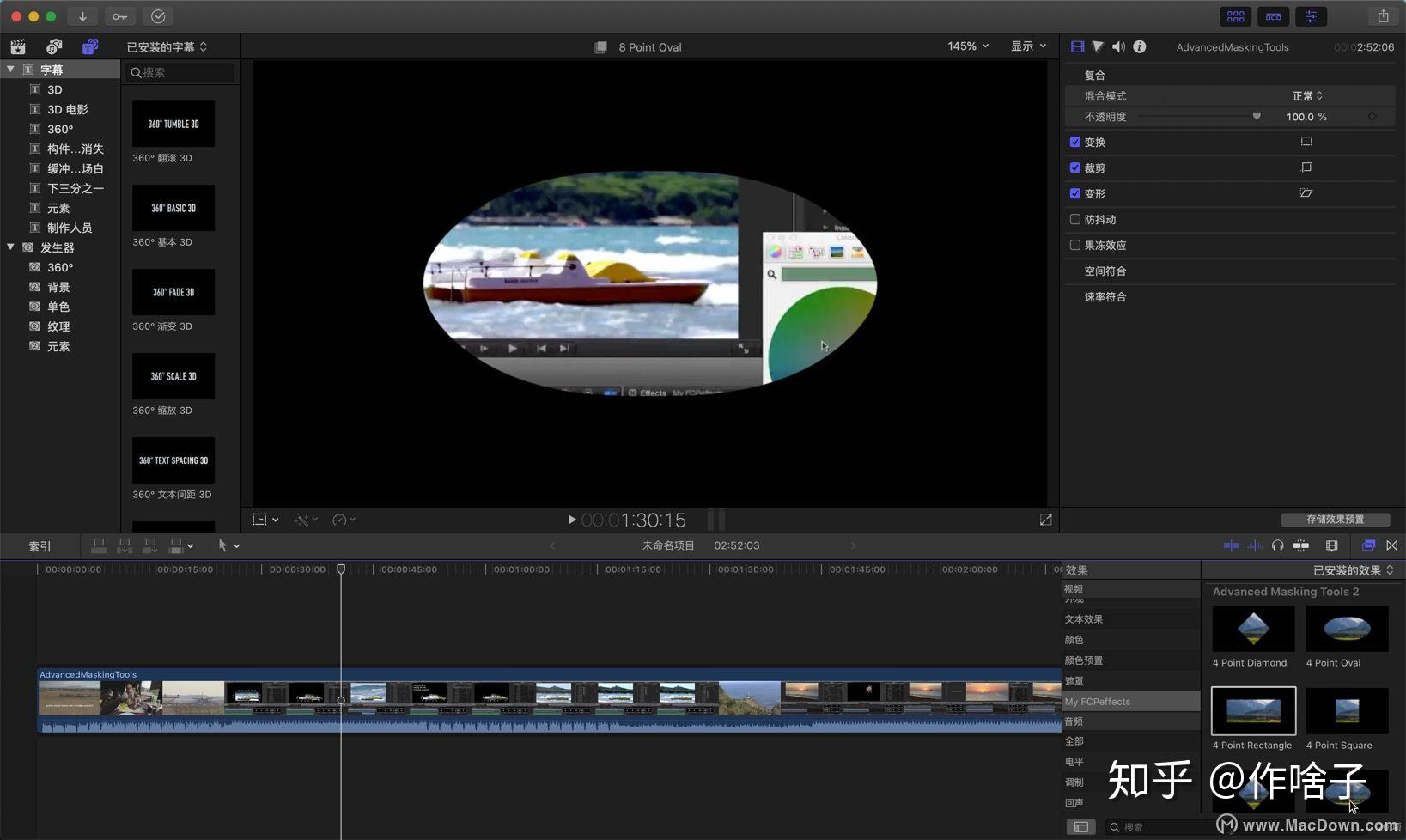This screenshot has width=1406, height=840.
Task: Open the 混合模式 blend mode dropdown
Action: [1306, 95]
